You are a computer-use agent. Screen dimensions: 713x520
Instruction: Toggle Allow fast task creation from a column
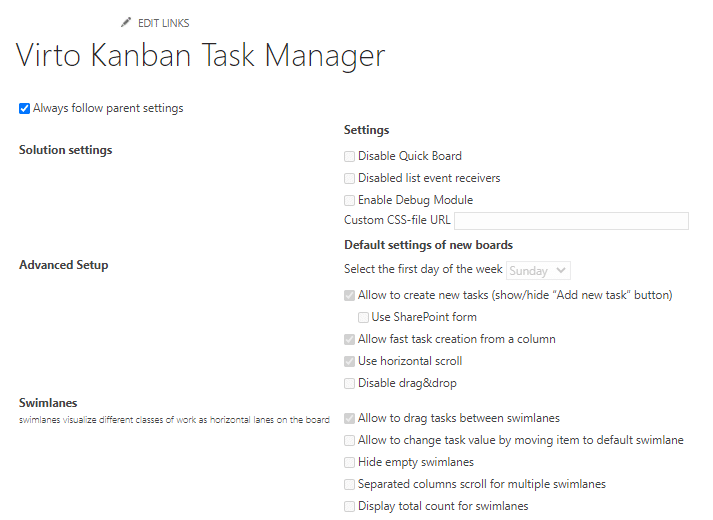click(349, 340)
